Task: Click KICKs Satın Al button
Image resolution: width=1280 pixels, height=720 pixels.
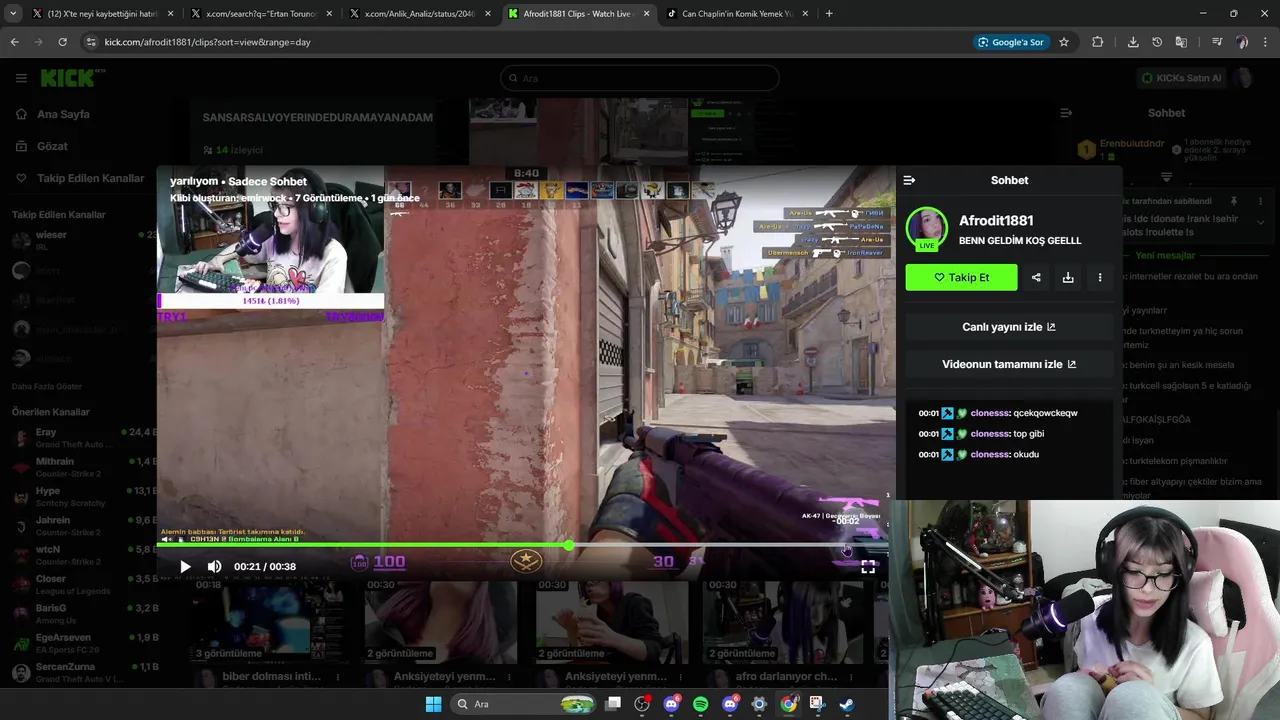Action: tap(1181, 78)
